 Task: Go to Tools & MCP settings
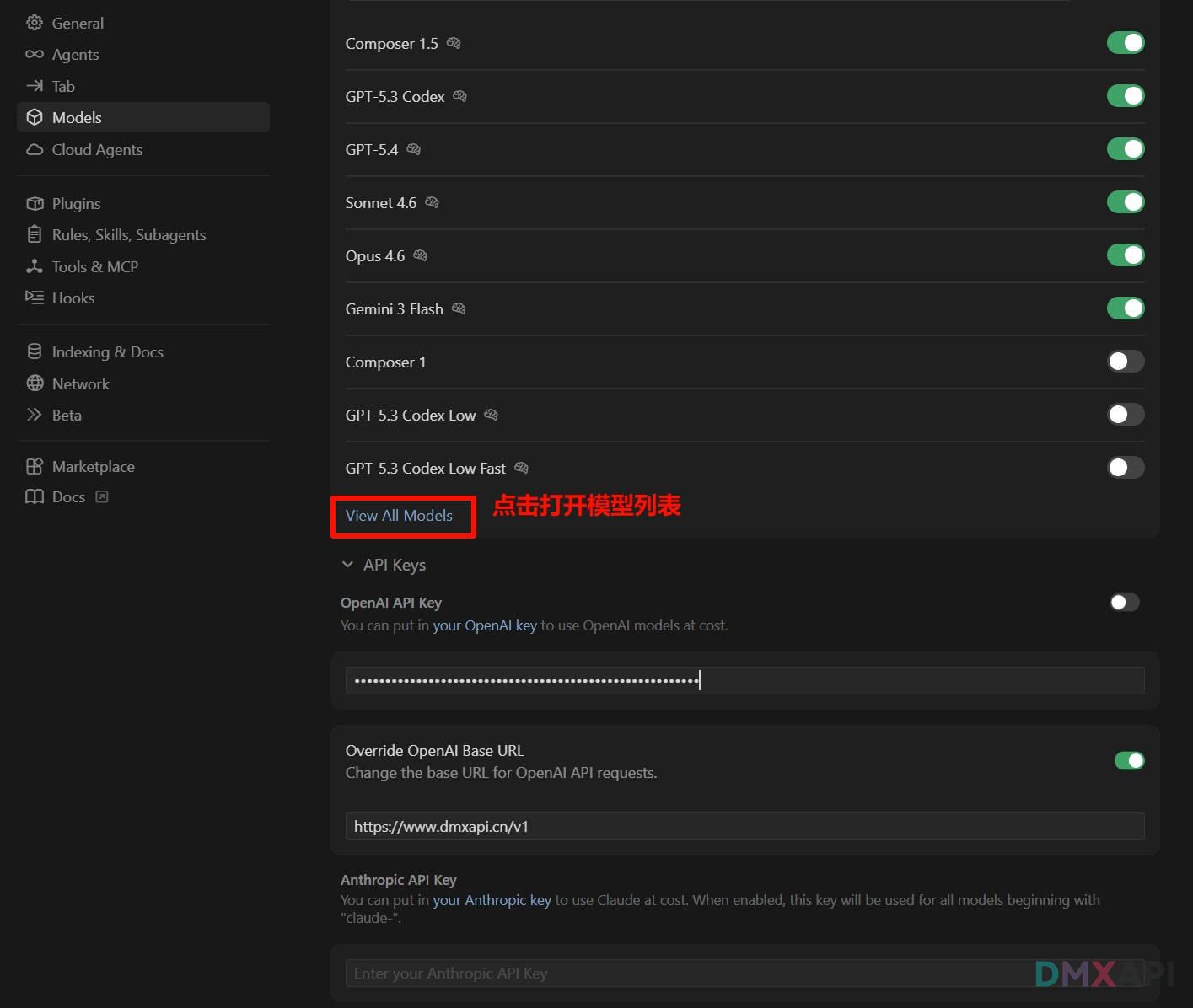(x=94, y=266)
